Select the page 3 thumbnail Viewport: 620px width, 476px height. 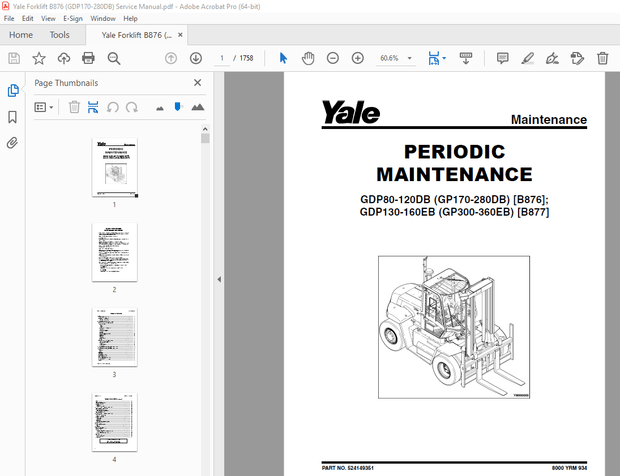[x=114, y=336]
